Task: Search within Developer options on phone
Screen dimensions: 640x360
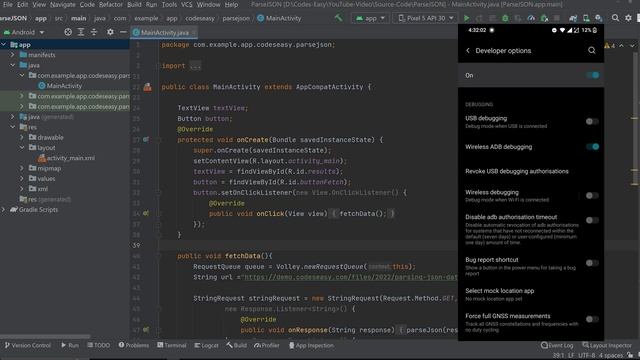Action: tap(591, 51)
